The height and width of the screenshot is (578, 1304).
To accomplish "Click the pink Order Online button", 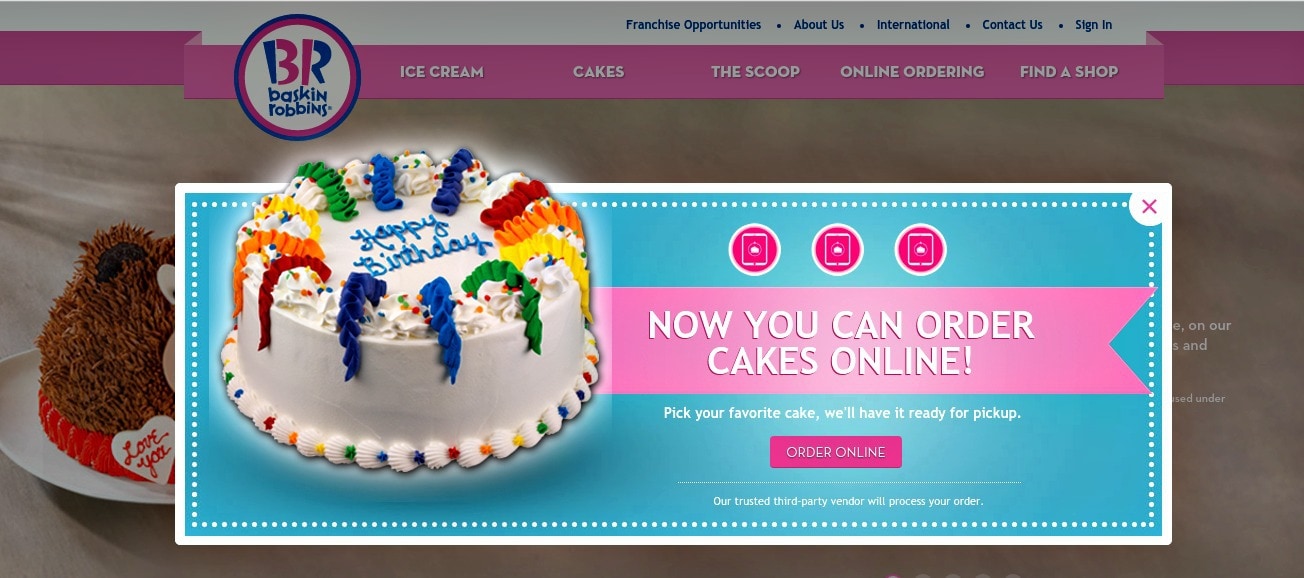I will tap(836, 452).
